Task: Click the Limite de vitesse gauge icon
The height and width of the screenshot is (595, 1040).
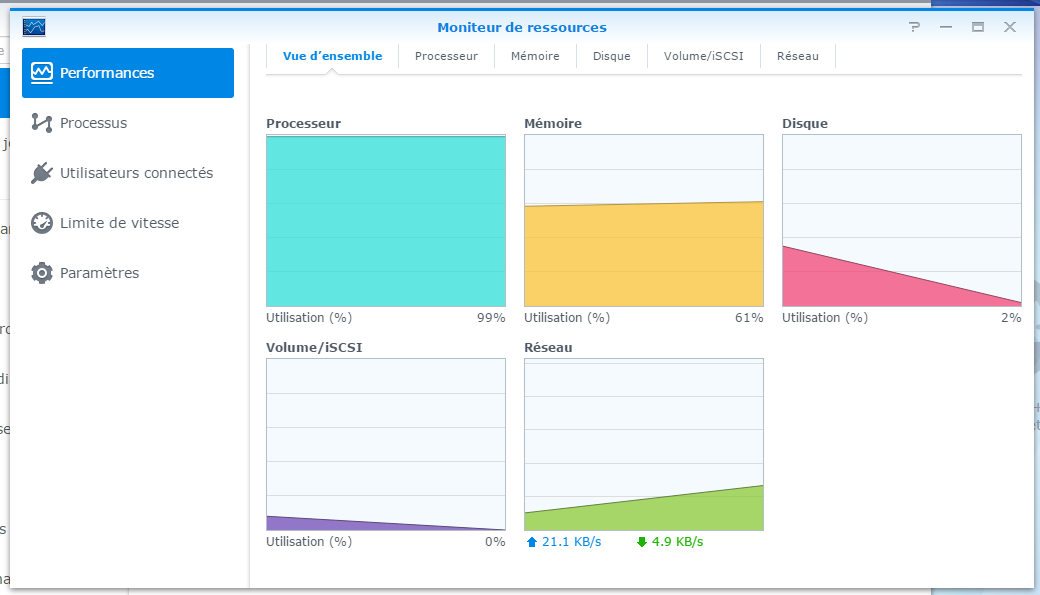Action: (x=42, y=223)
